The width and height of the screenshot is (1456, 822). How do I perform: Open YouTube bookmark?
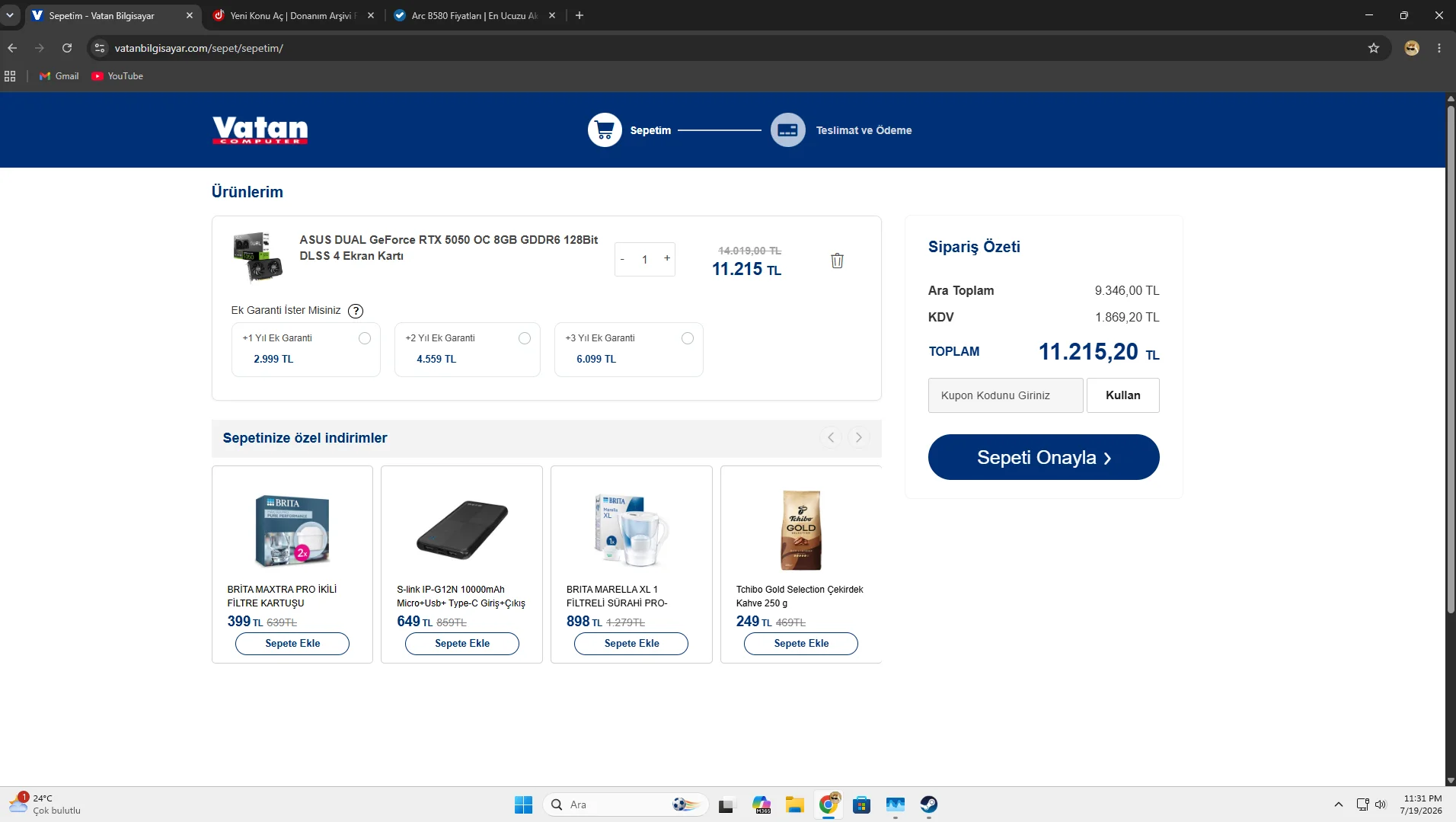(117, 76)
